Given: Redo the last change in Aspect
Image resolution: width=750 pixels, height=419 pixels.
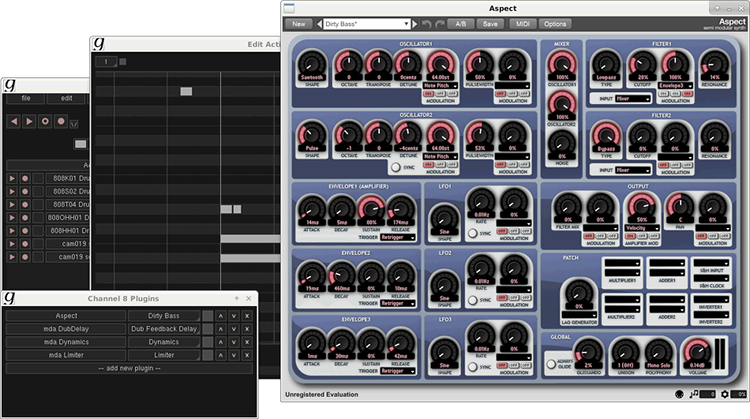Looking at the screenshot, I should click(x=440, y=24).
